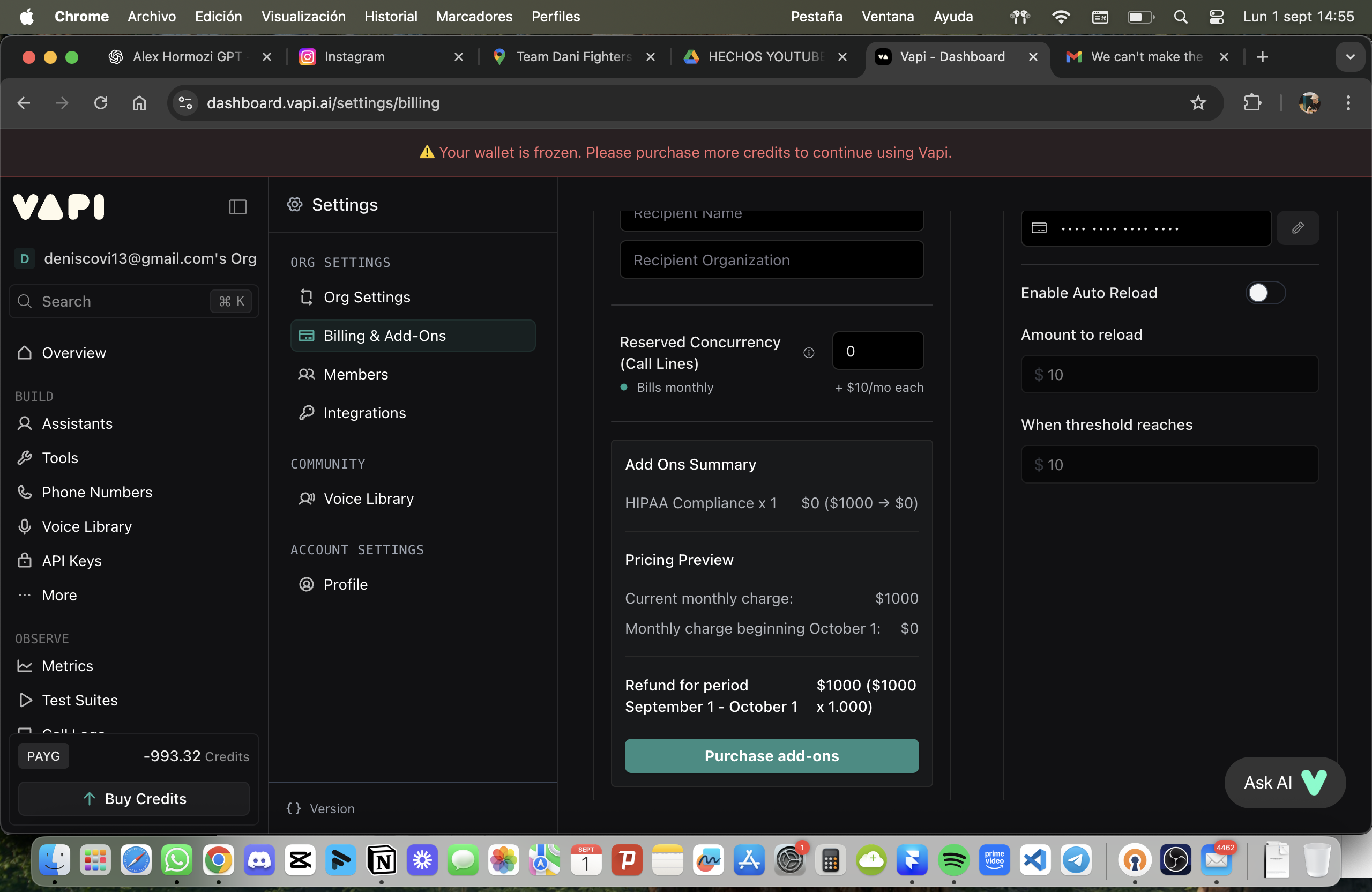This screenshot has height=892, width=1372.
Task: Open Metrics page
Action: (x=68, y=665)
